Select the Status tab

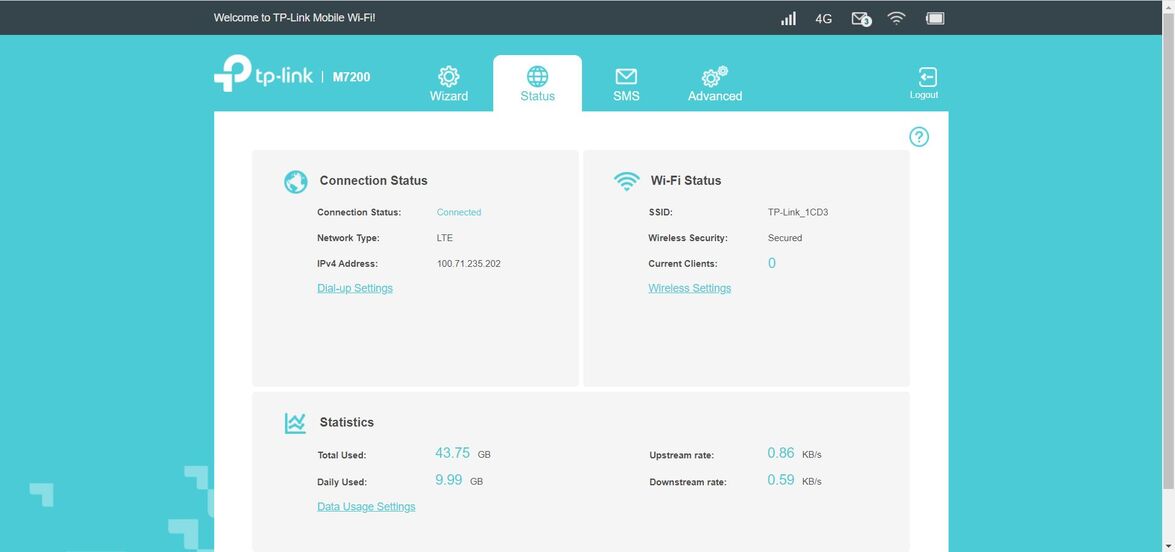click(x=537, y=83)
